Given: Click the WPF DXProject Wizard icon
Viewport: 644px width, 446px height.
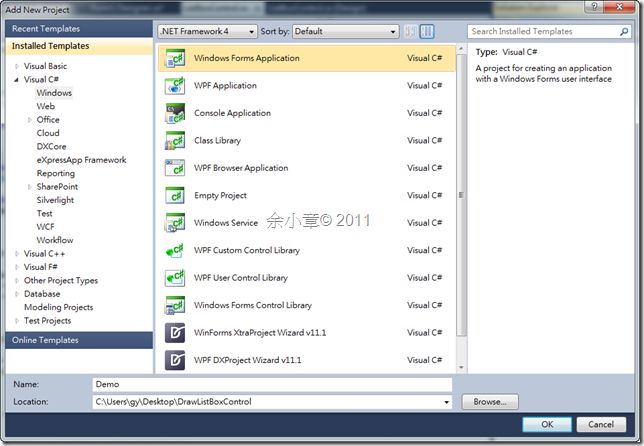Looking at the screenshot, I should 175,360.
